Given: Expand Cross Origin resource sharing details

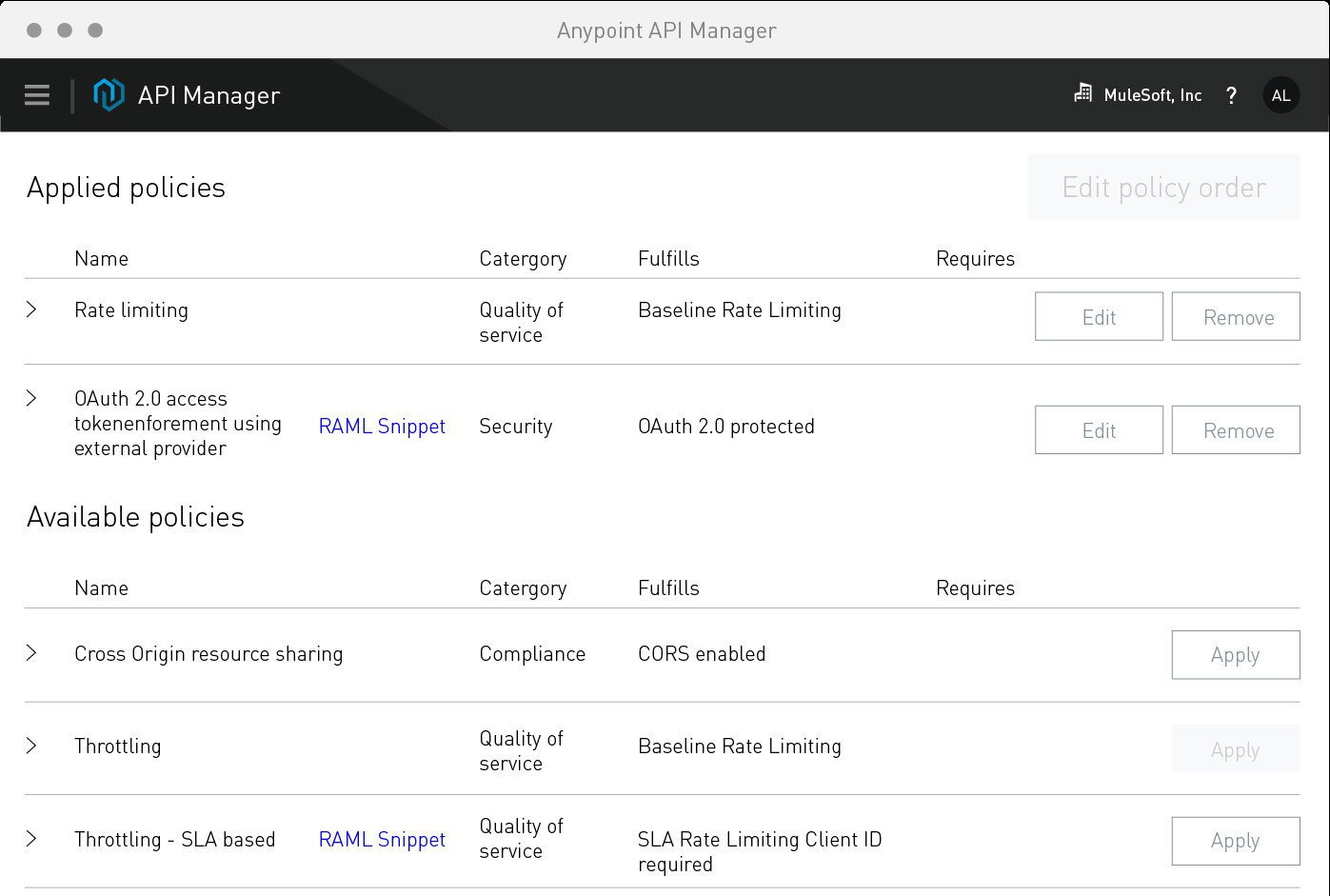Looking at the screenshot, I should pyautogui.click(x=31, y=653).
